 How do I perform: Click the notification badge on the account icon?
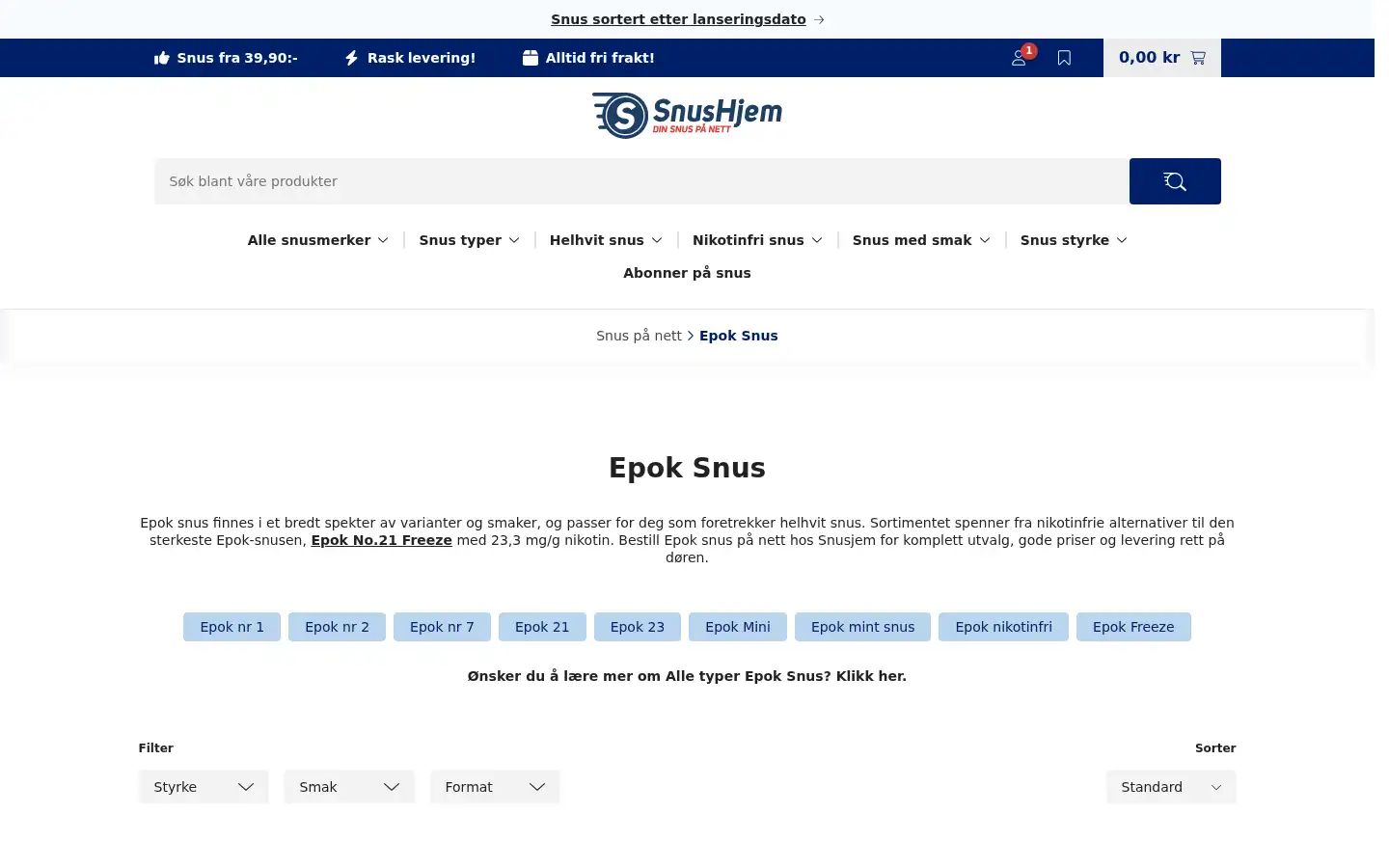point(1029,50)
